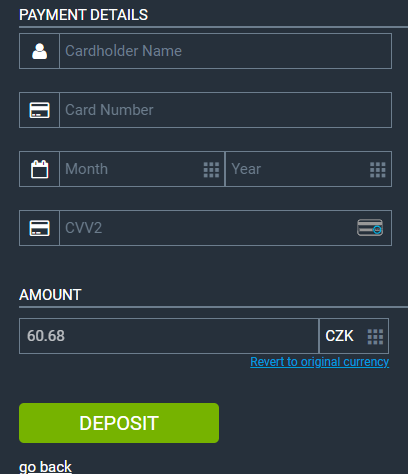Click the grid icon beside CZK
The image size is (408, 474).
click(x=375, y=337)
